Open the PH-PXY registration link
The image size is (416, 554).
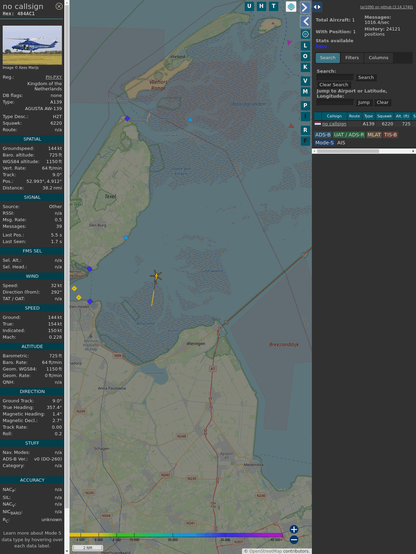click(x=54, y=77)
